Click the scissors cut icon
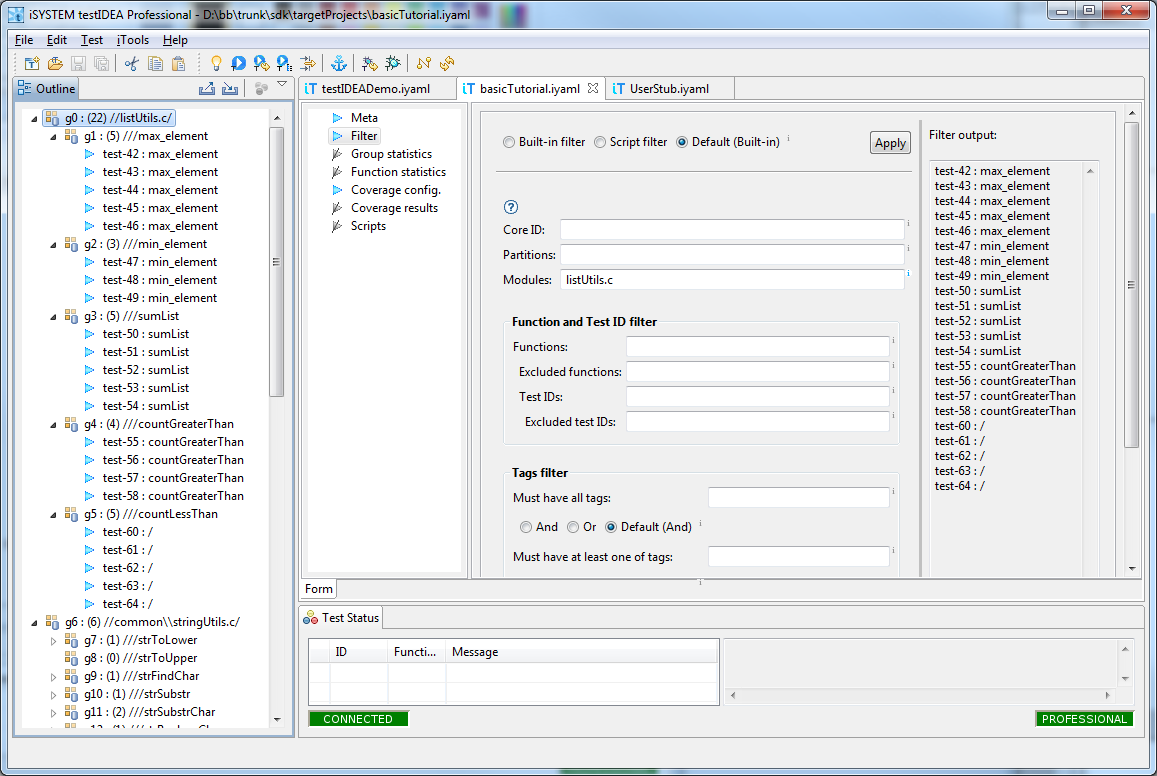1157x776 pixels. pyautogui.click(x=131, y=63)
